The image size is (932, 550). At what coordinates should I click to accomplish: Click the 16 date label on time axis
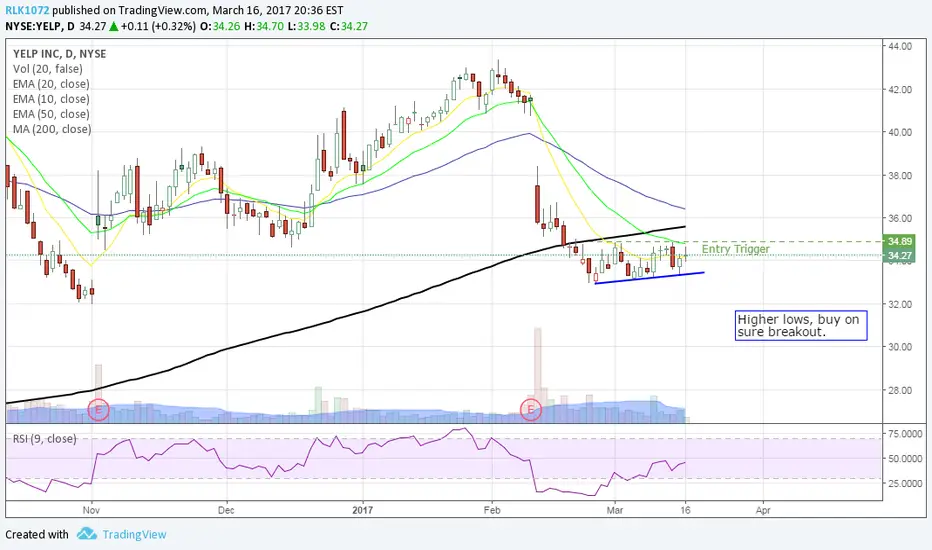coord(685,510)
